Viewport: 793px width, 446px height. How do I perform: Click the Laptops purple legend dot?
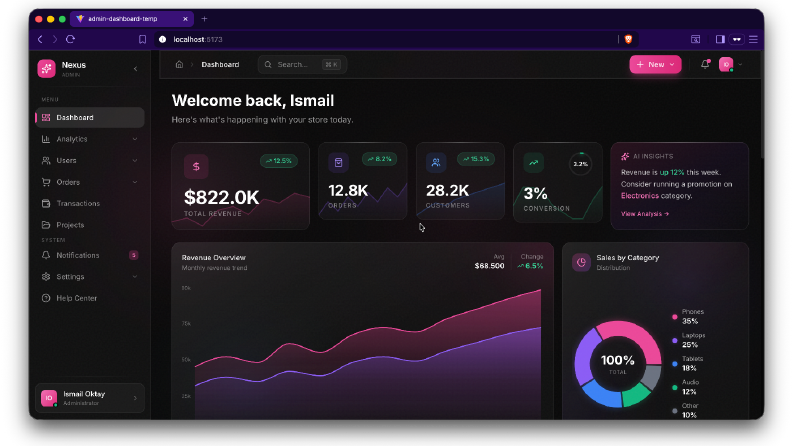tap(674, 340)
